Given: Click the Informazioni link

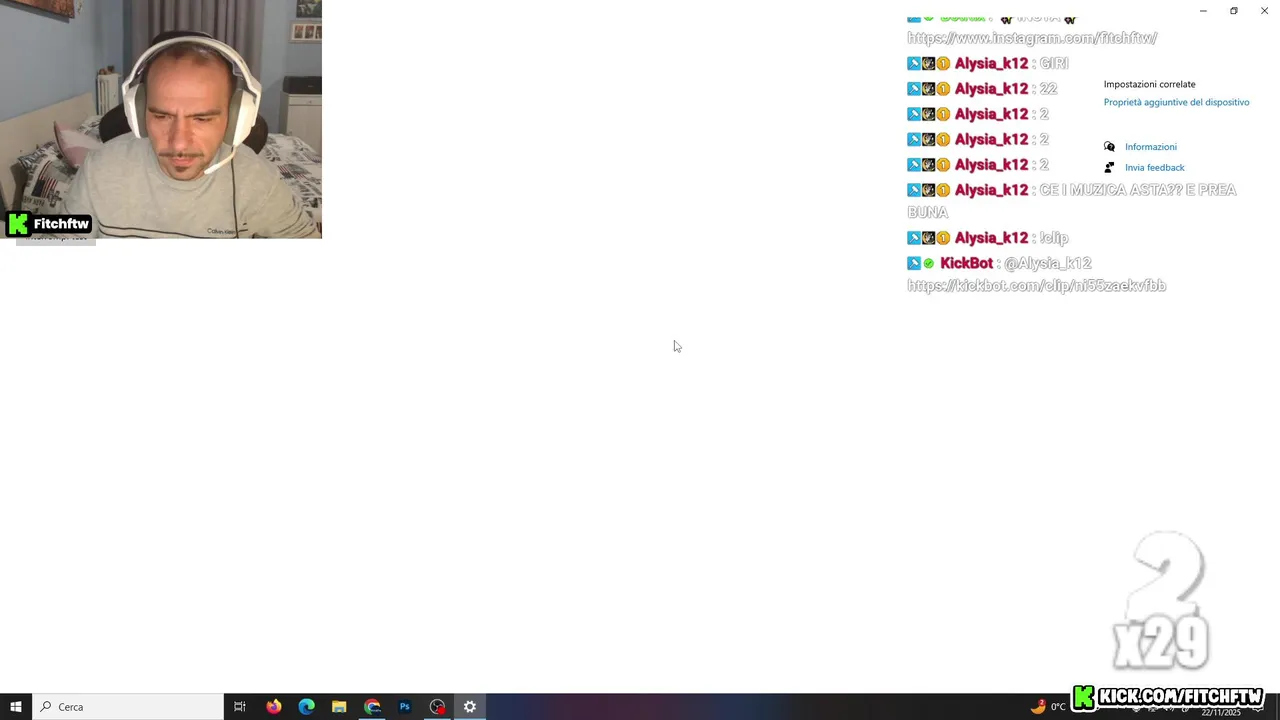Looking at the screenshot, I should coord(1151,147).
